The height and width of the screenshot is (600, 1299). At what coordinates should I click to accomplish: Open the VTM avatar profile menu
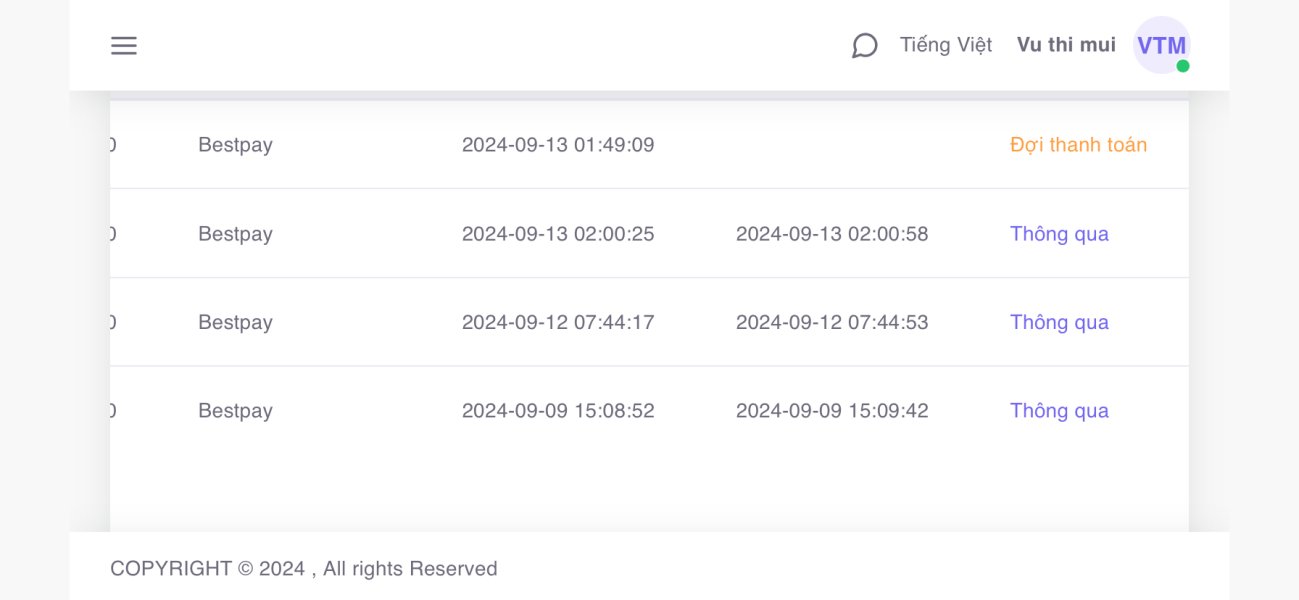click(1160, 45)
